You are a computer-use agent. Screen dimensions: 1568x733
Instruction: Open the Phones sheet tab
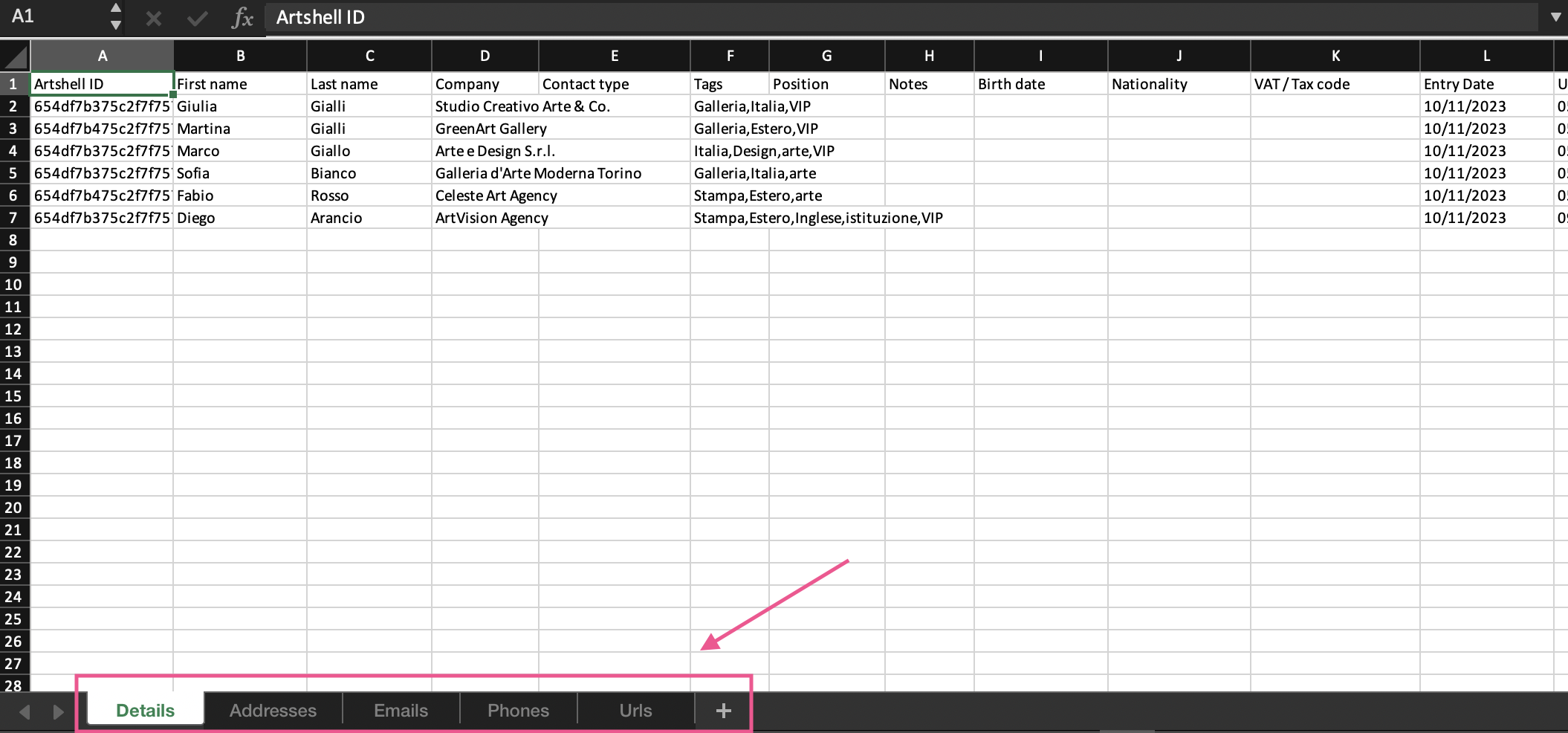519,710
